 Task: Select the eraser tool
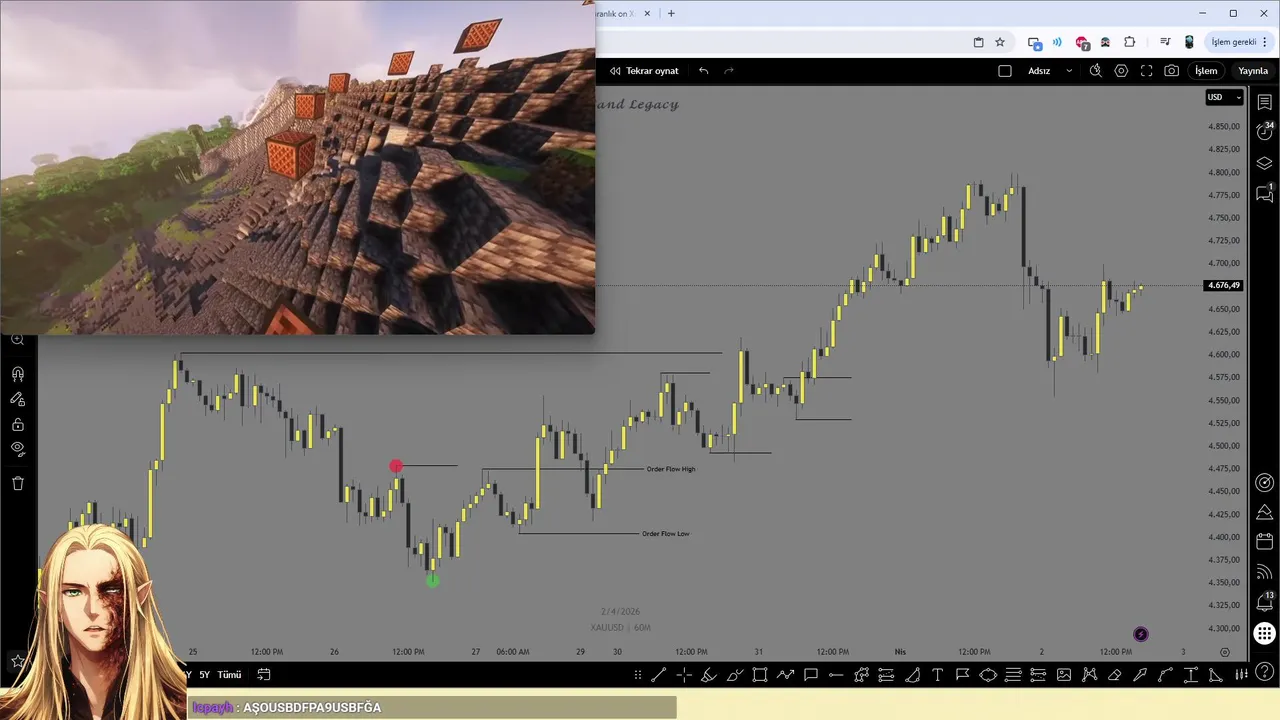pyautogui.click(x=1114, y=675)
